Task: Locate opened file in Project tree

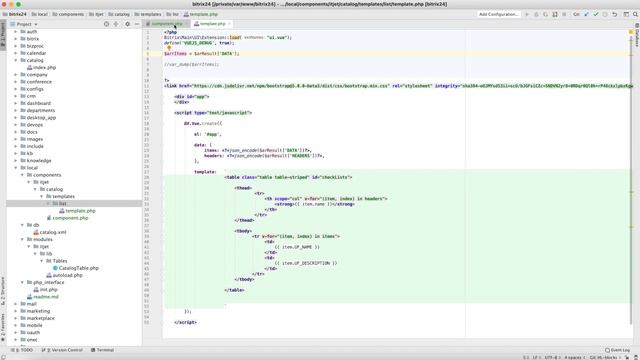Action: click(107, 24)
